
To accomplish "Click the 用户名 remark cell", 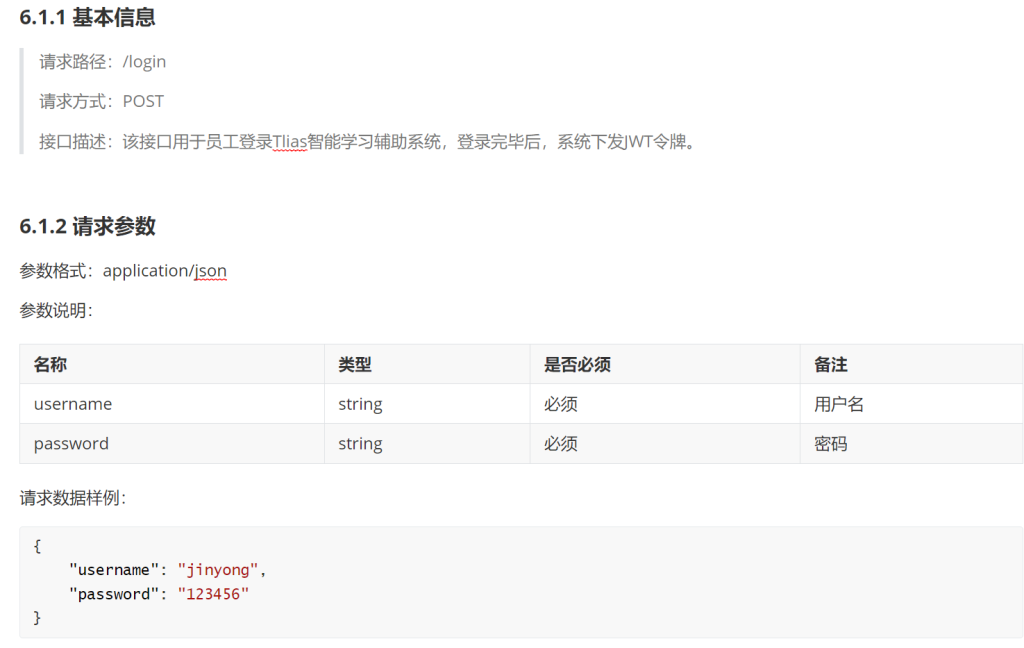I will coord(839,405).
